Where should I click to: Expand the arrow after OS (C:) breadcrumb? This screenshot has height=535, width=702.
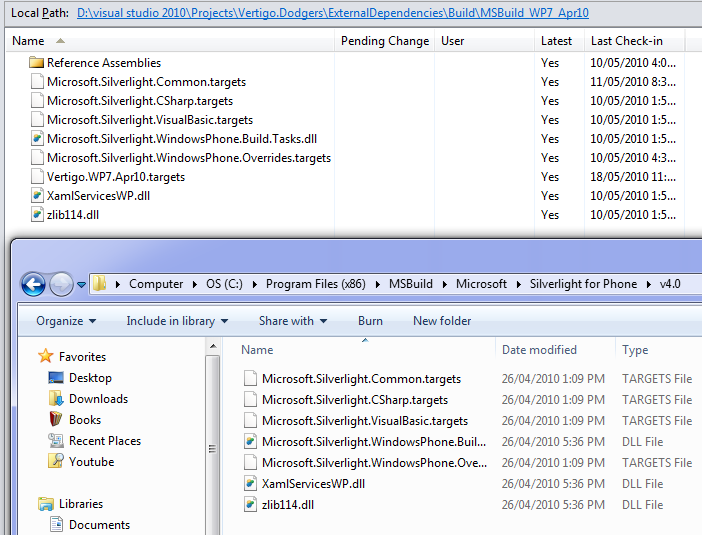(x=254, y=284)
